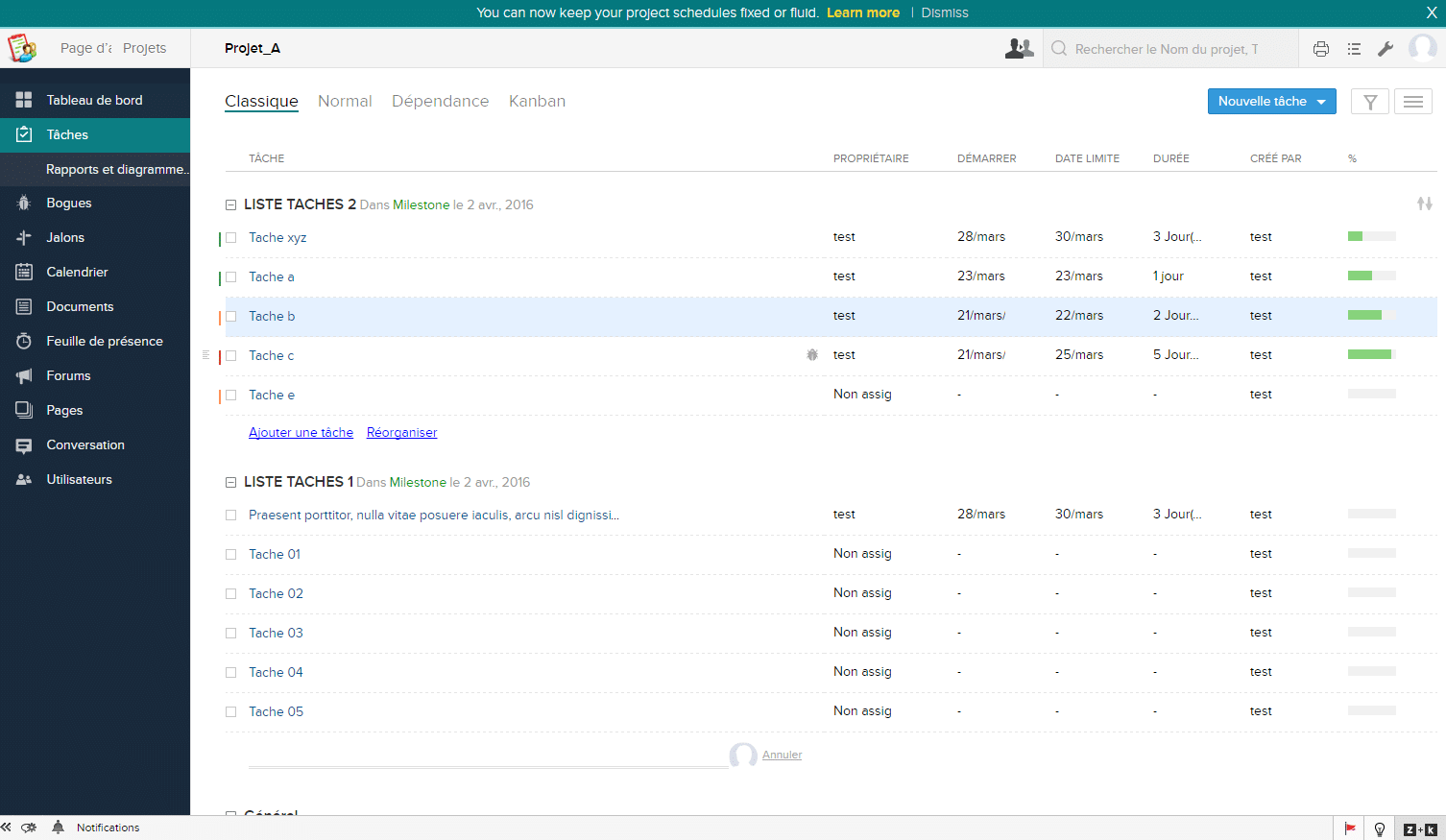Viewport: 1446px width, 840px height.
Task: Click the red flag icon in the status bar
Action: click(1350, 828)
